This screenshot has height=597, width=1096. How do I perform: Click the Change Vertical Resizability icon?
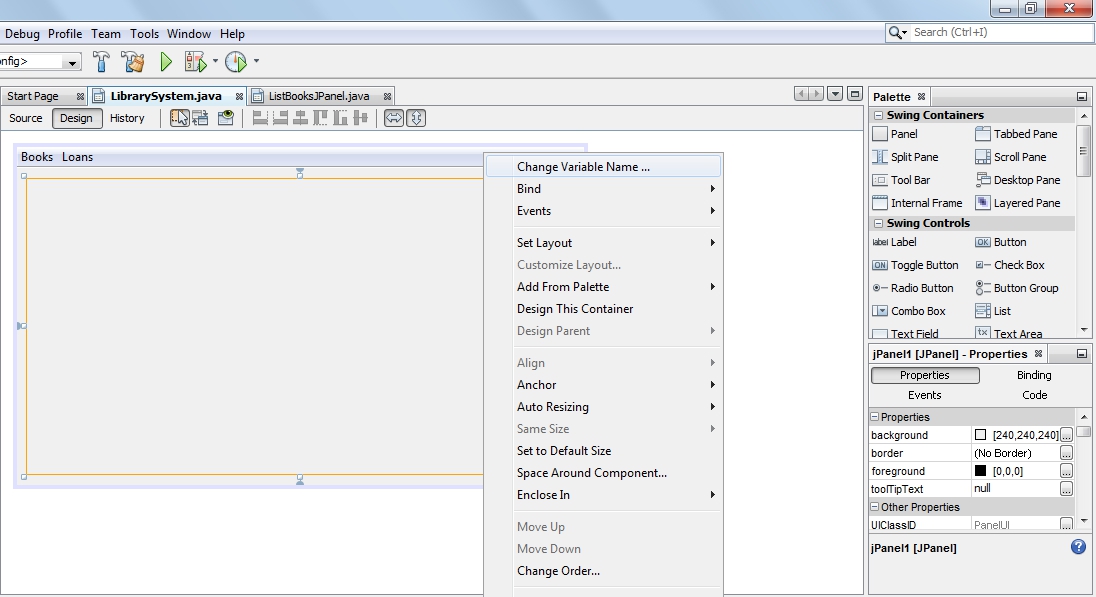[414, 117]
